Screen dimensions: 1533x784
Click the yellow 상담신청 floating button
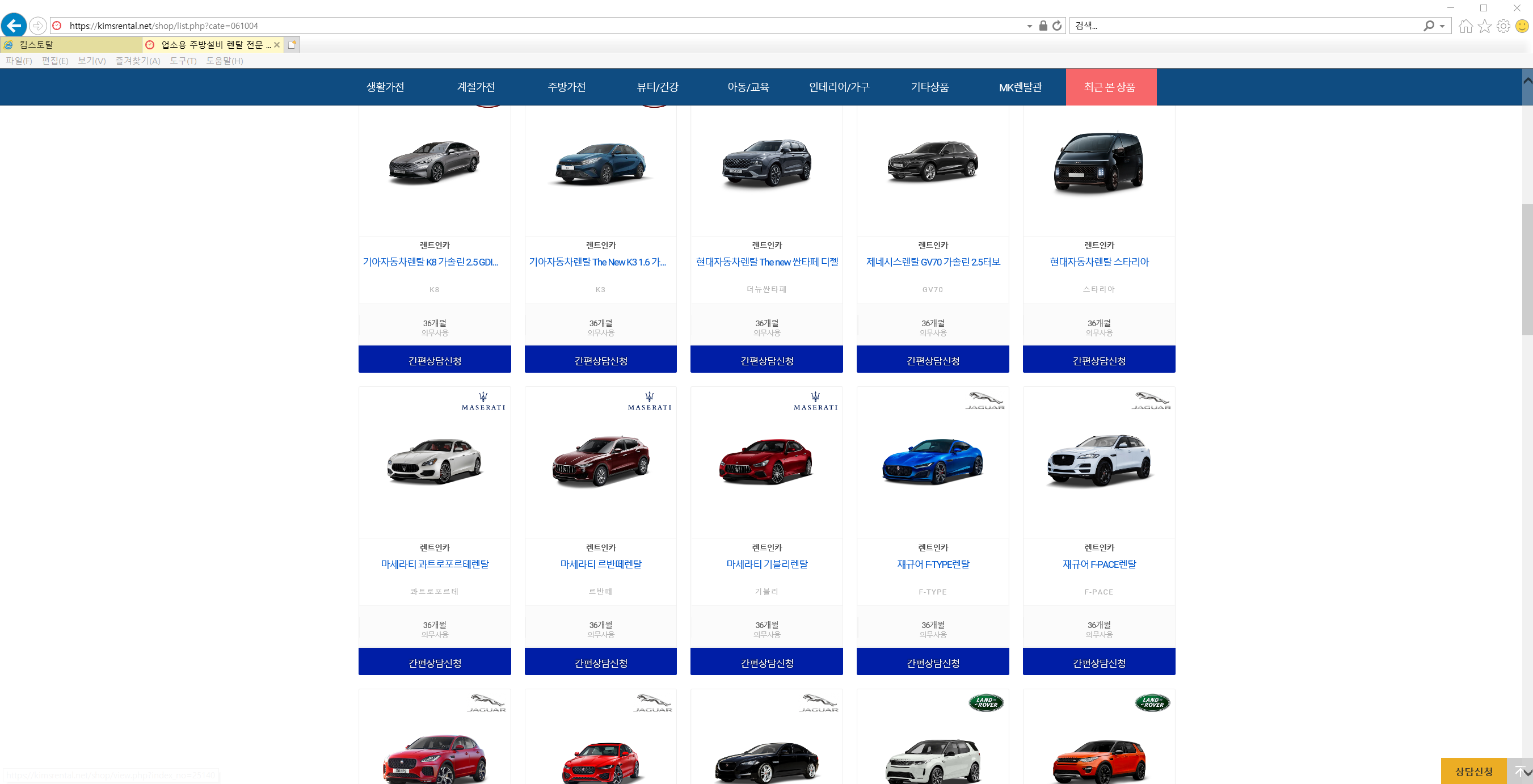[x=1473, y=771]
